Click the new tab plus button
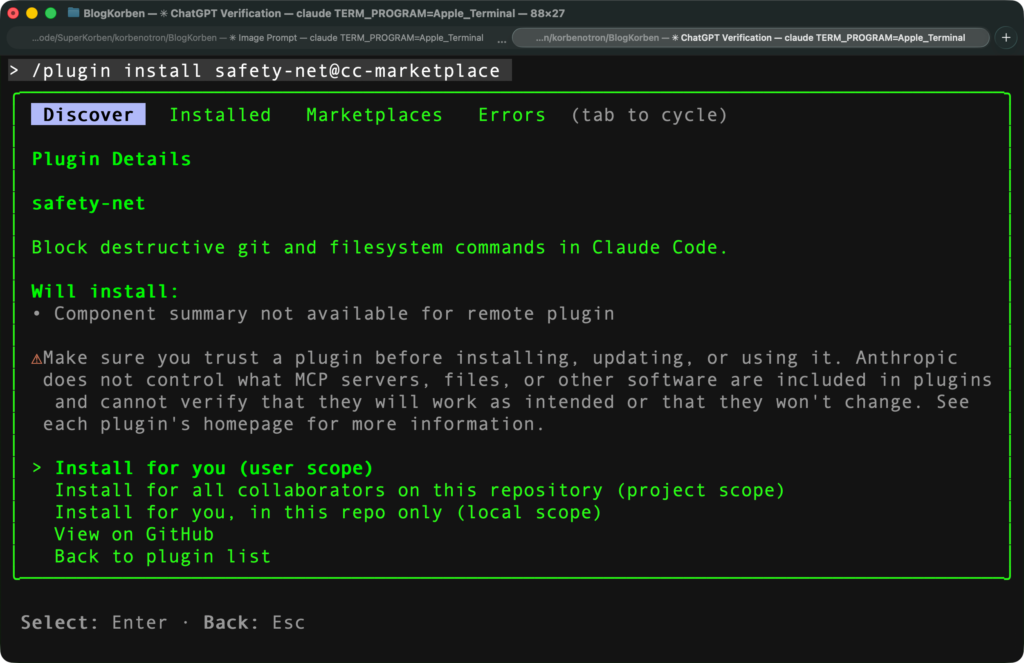The height and width of the screenshot is (663, 1024). [1006, 37]
